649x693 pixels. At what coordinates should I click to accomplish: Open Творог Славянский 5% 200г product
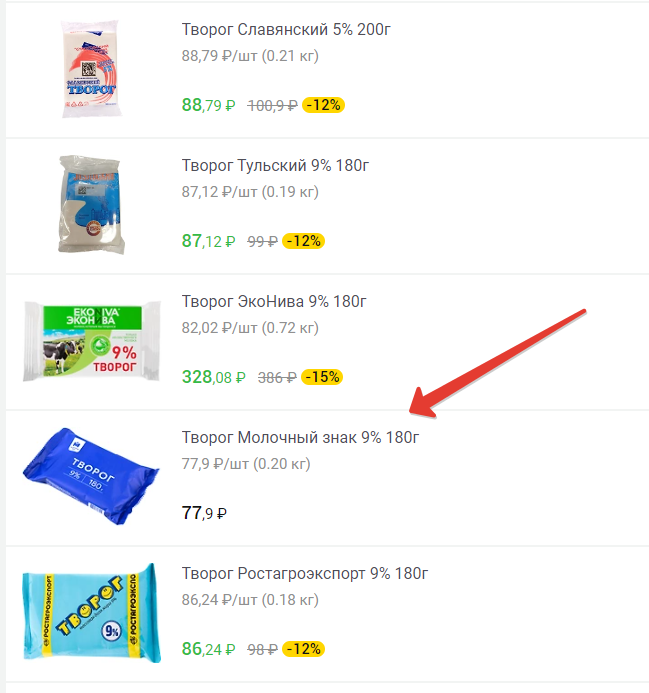[x=286, y=30]
